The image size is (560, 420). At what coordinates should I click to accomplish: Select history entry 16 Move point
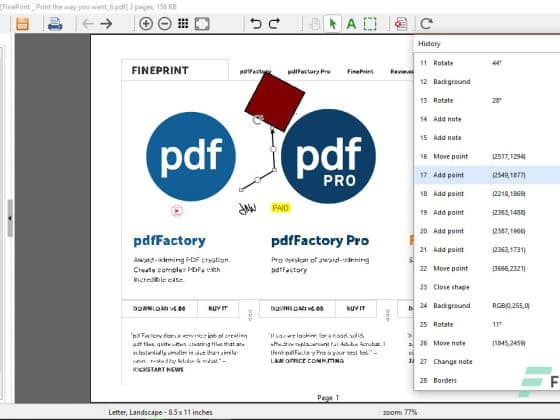[487, 156]
